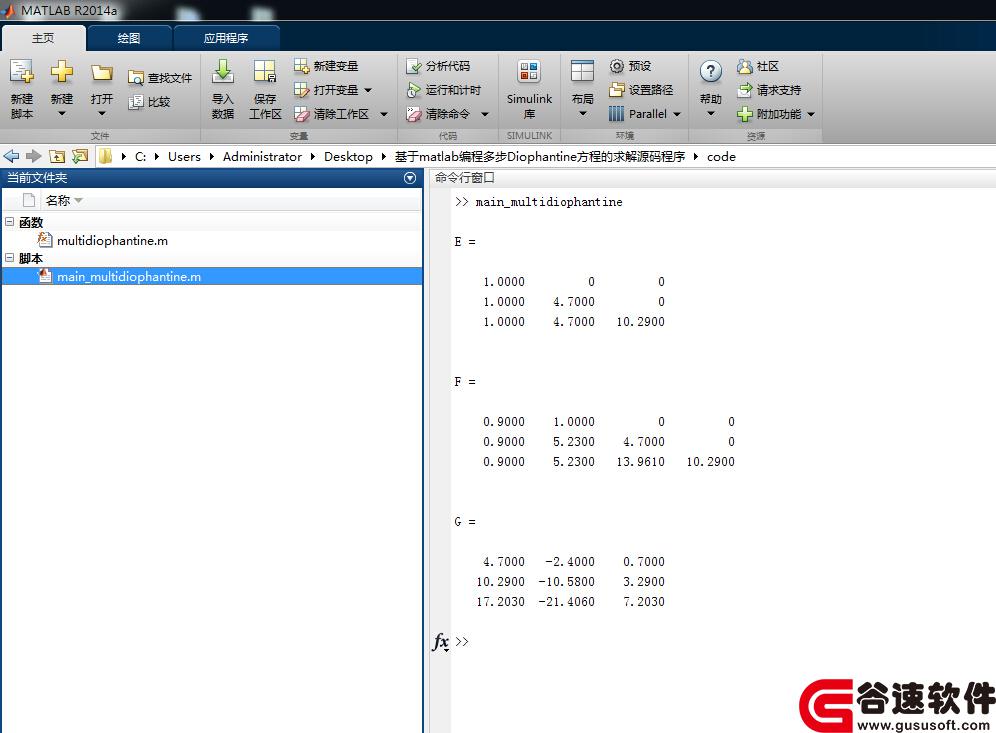Screen dimensions: 996x733
Task: Open Layout (布局) dropdown arrow
Action: [582, 114]
